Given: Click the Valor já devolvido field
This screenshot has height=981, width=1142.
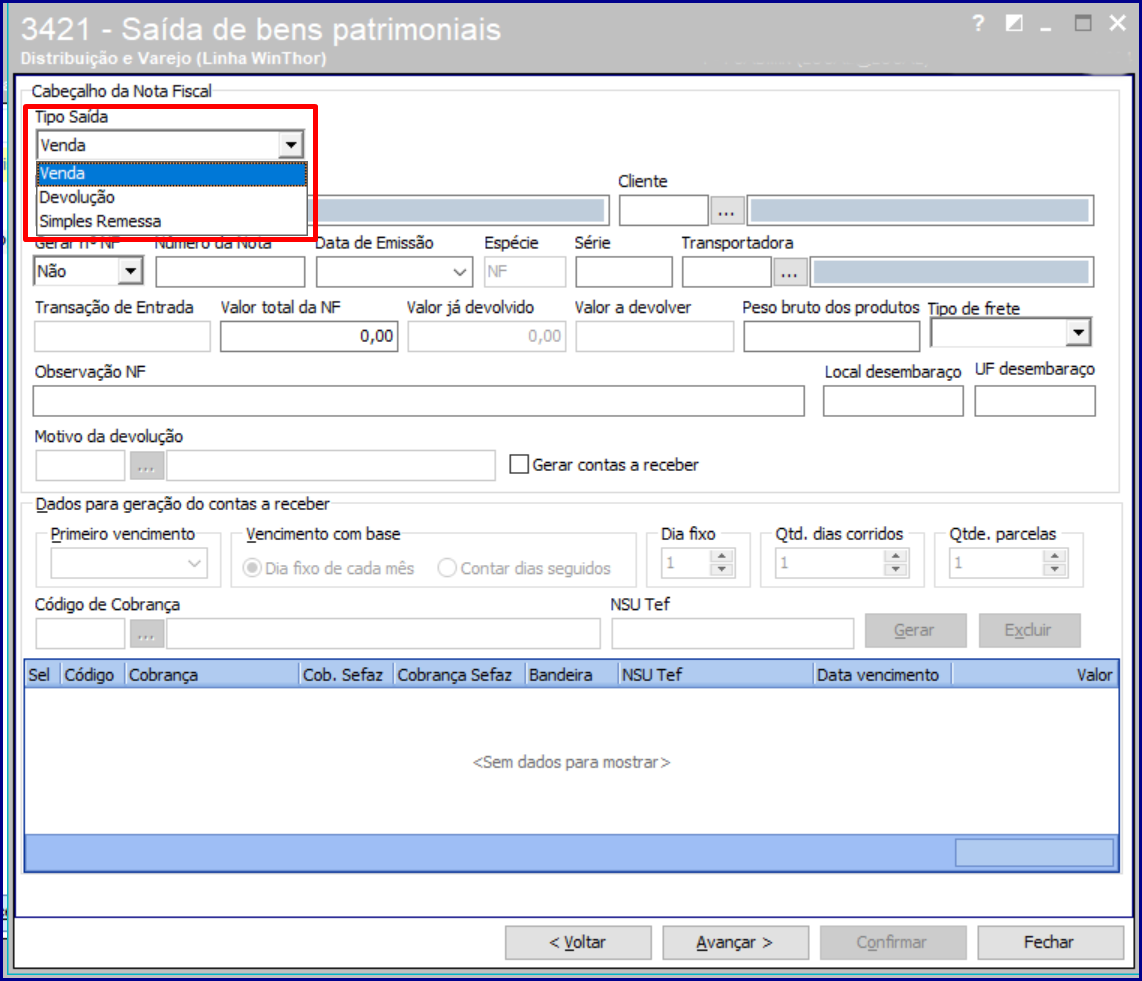Looking at the screenshot, I should click(487, 336).
